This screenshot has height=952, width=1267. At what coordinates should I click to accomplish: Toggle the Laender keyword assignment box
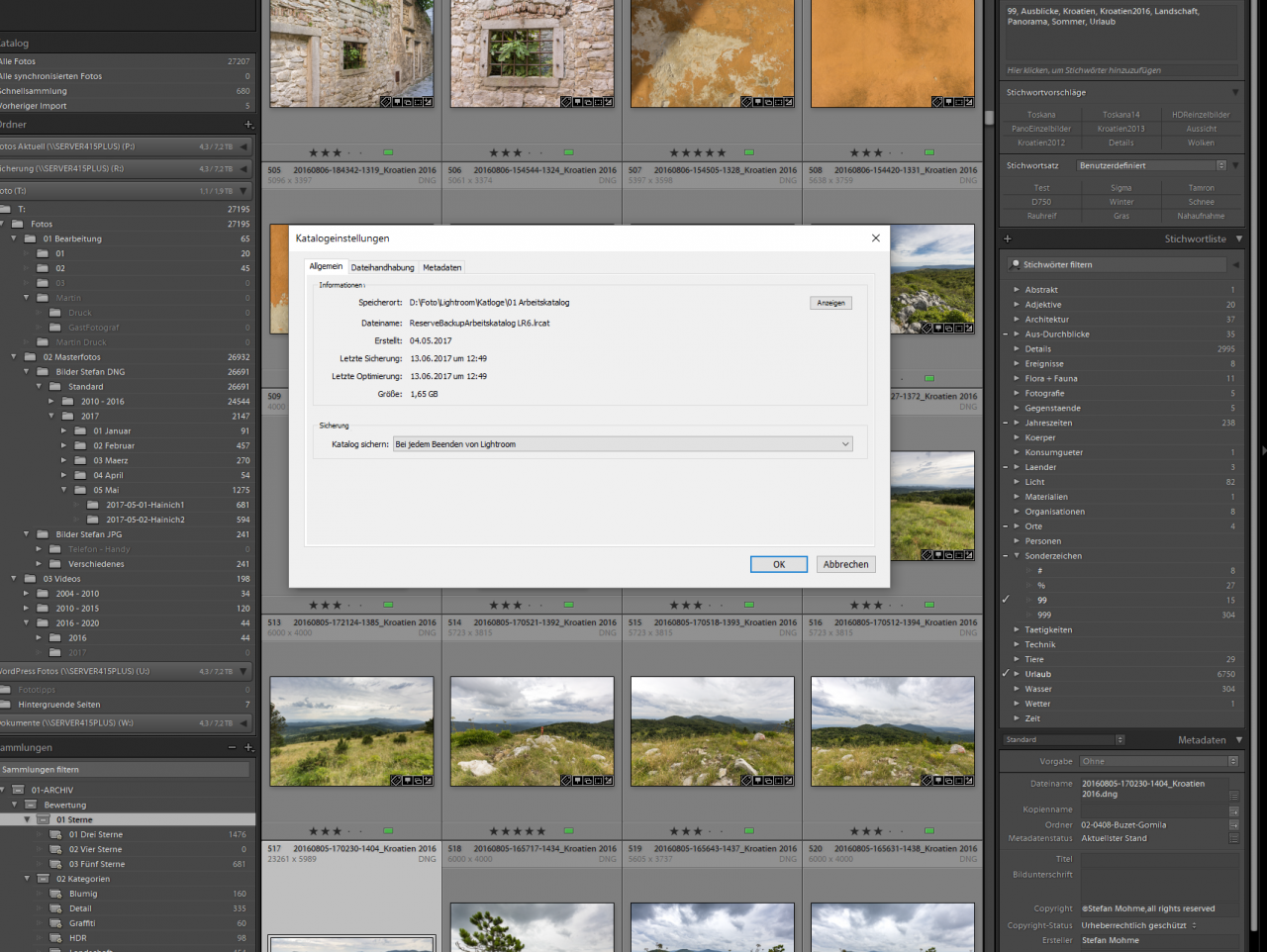[1006, 467]
